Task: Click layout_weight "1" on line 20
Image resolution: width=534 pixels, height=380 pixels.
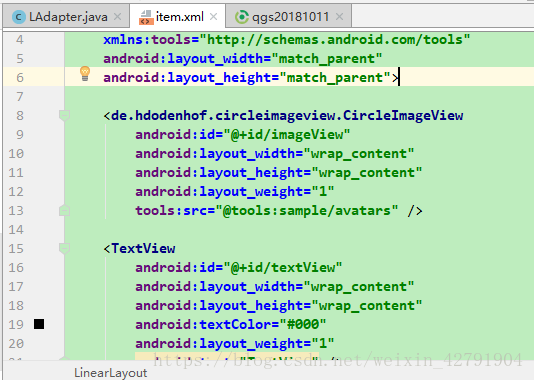Action: pos(323,344)
